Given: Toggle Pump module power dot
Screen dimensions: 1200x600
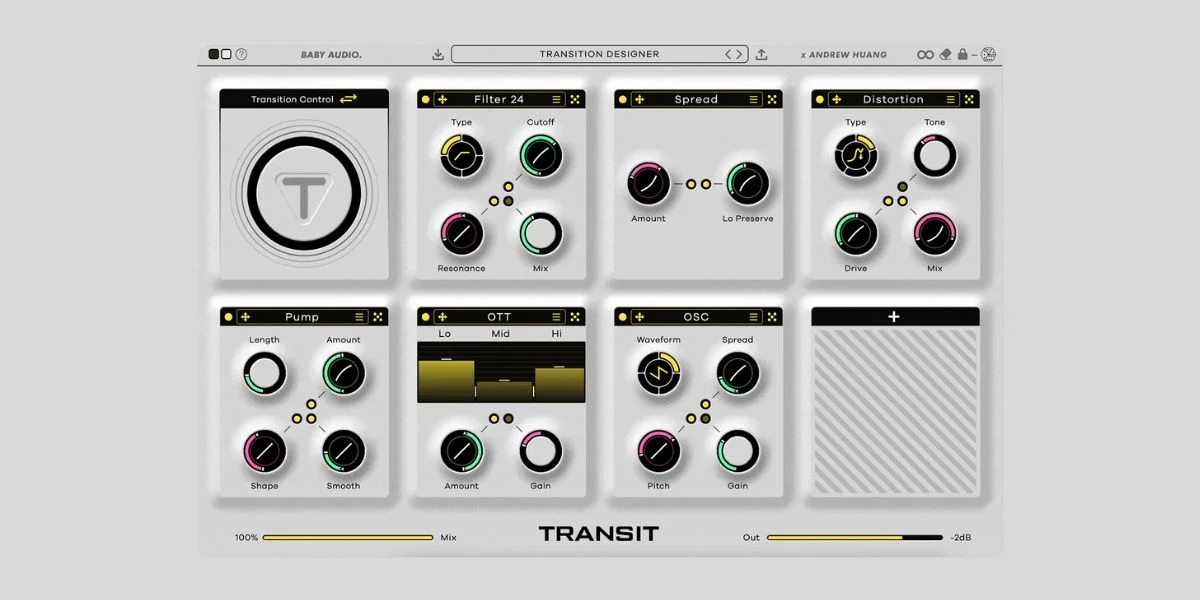Looking at the screenshot, I should coord(228,317).
